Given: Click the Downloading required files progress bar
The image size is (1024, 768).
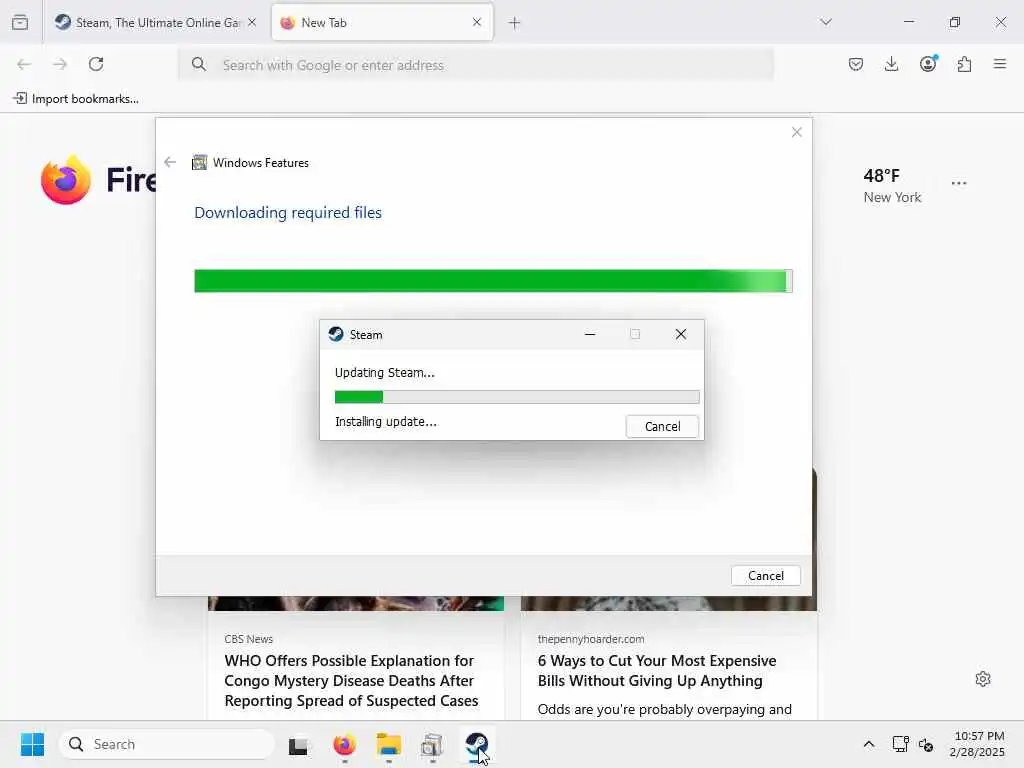Looking at the screenshot, I should (x=493, y=281).
